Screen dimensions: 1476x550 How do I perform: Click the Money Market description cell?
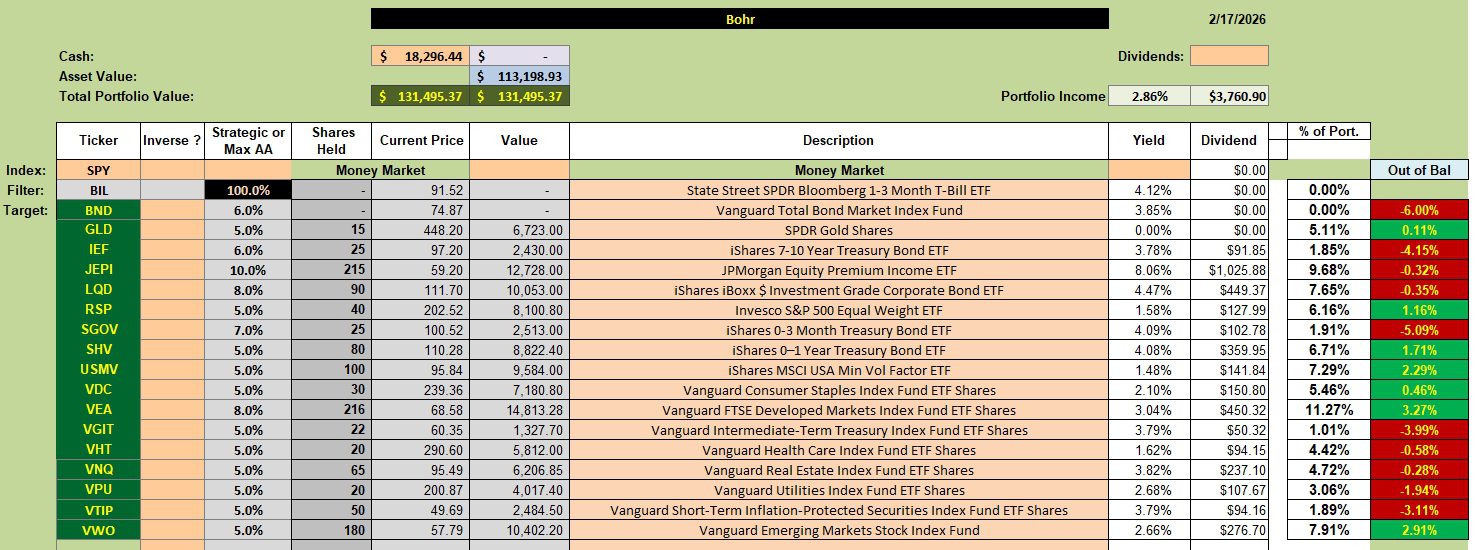click(839, 170)
